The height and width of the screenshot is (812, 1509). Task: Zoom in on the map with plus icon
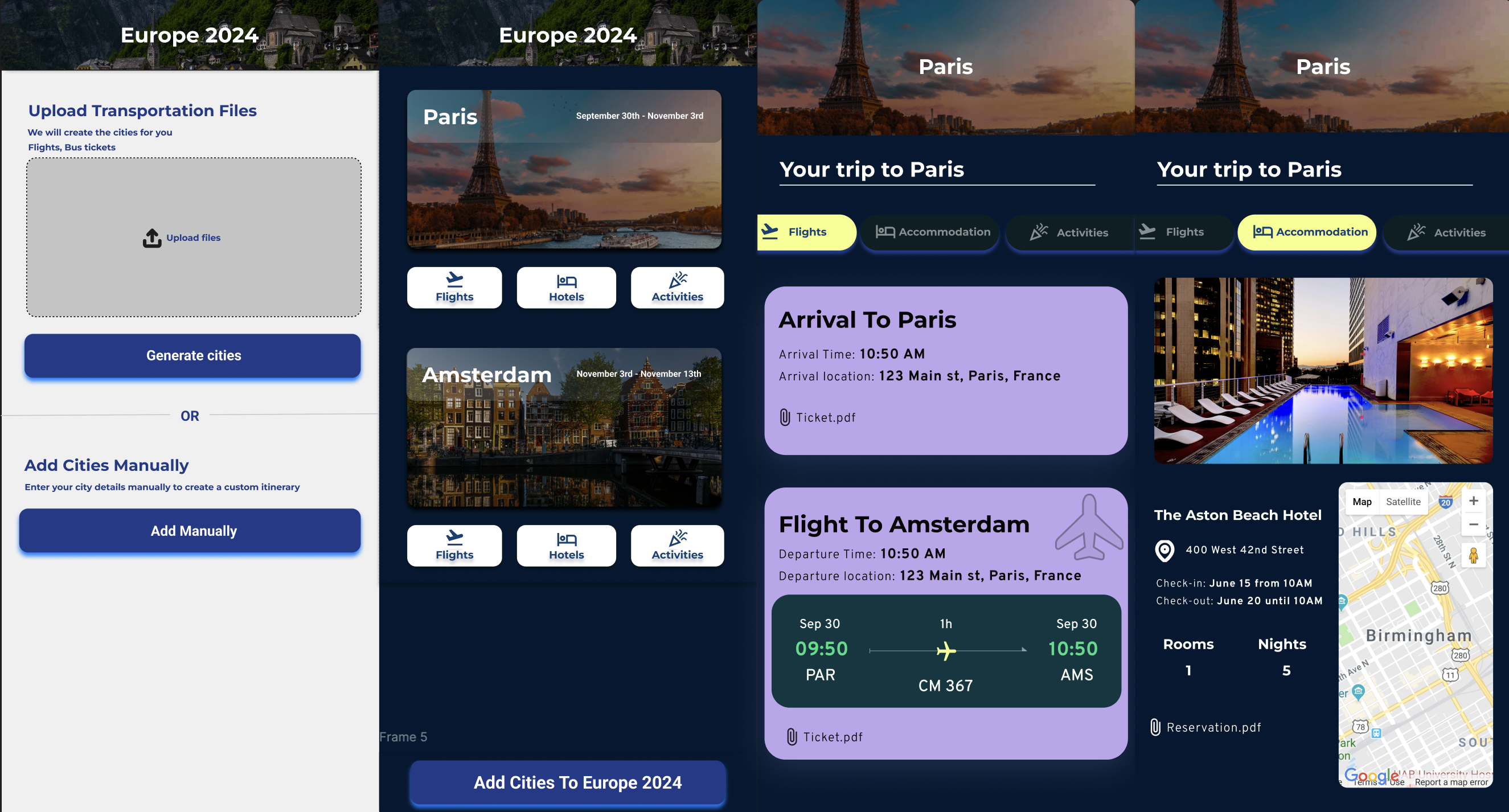click(x=1474, y=501)
